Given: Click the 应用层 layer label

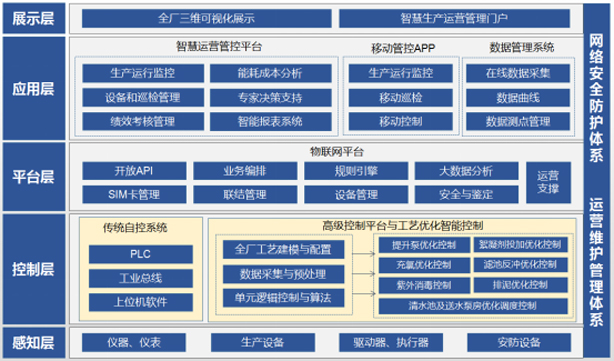Looking at the screenshot, I should (x=34, y=89).
